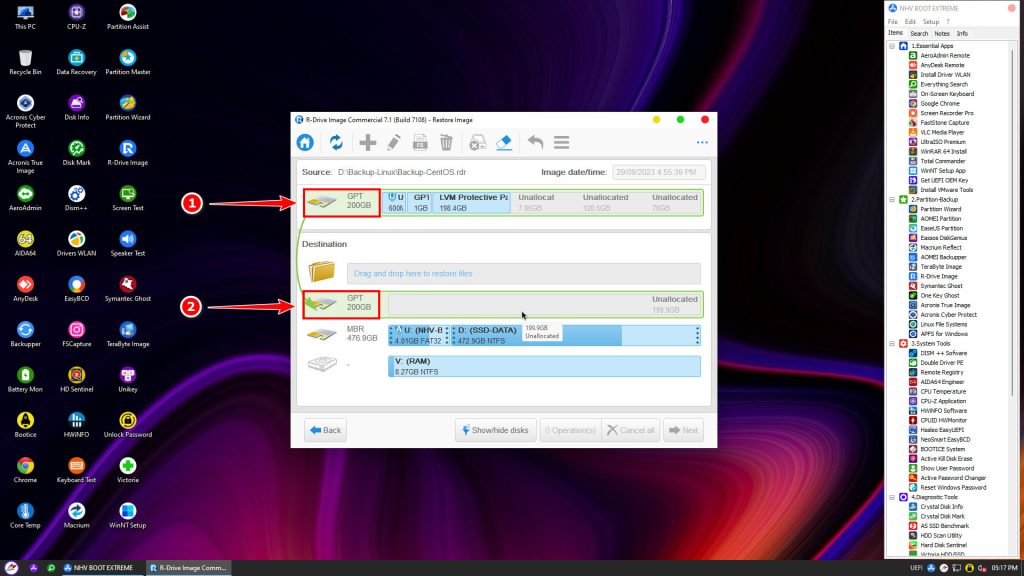Open the Symantec Ghost desktop icon
This screenshot has height=576, width=1024.
(128, 289)
